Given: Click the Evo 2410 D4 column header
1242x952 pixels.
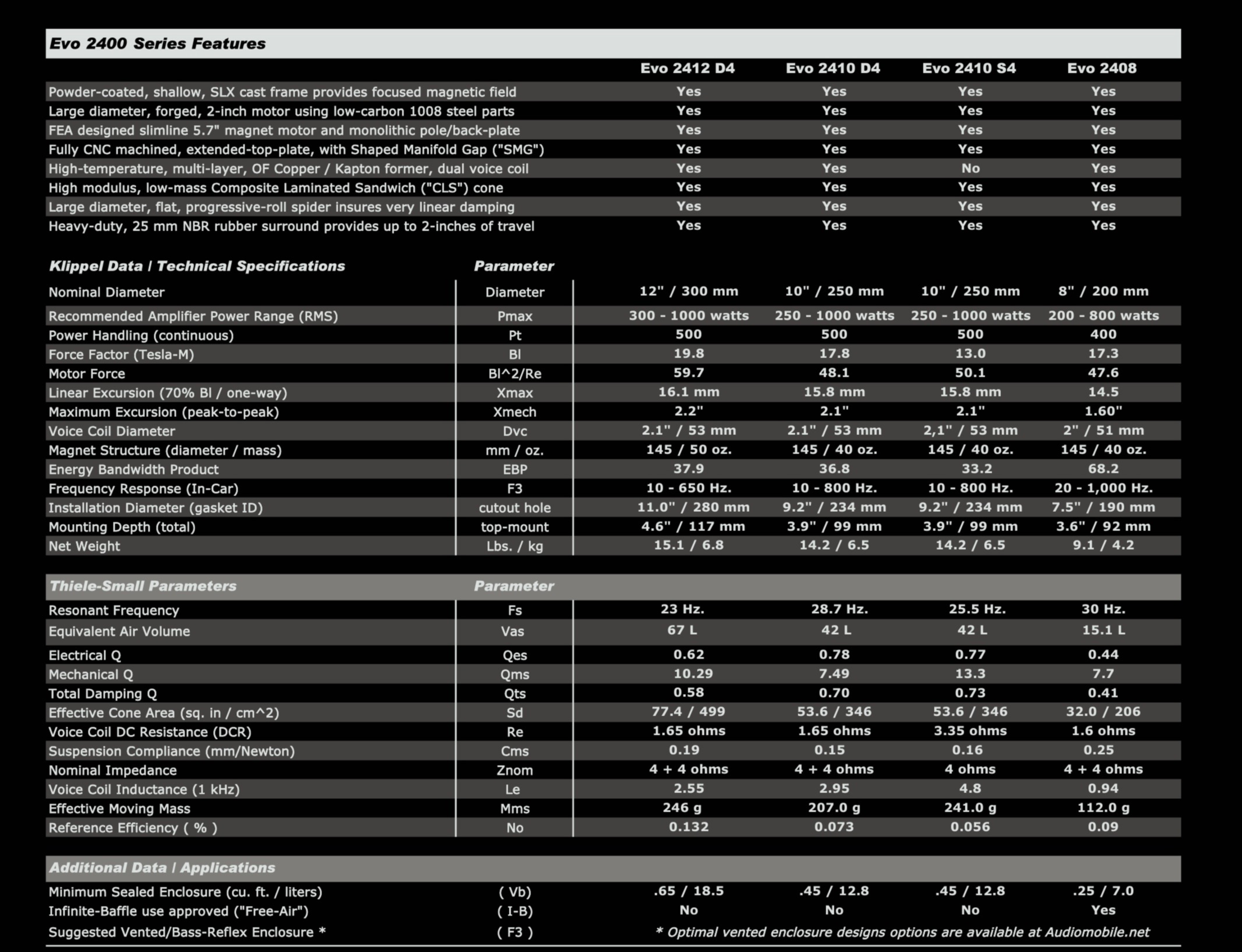Looking at the screenshot, I should [833, 69].
